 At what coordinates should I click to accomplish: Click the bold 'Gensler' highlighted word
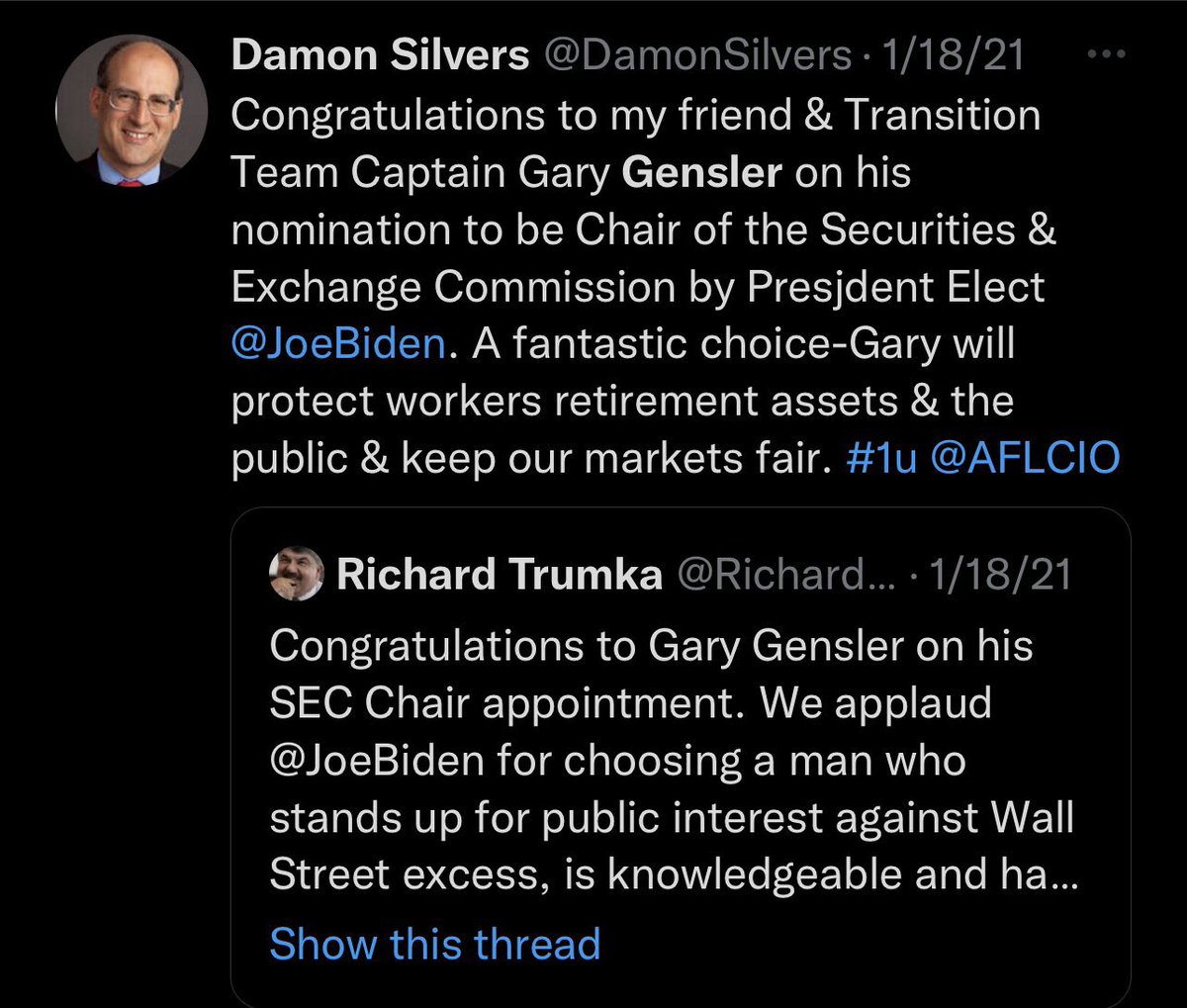click(x=702, y=172)
